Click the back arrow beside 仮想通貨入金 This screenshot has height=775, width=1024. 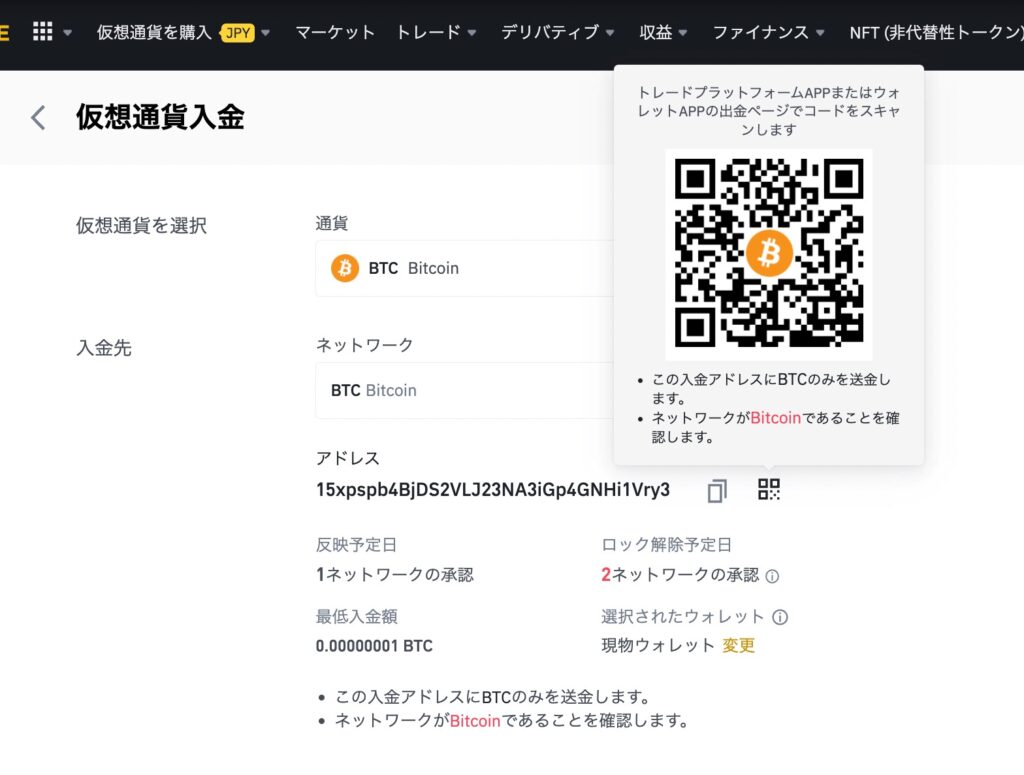(x=38, y=118)
